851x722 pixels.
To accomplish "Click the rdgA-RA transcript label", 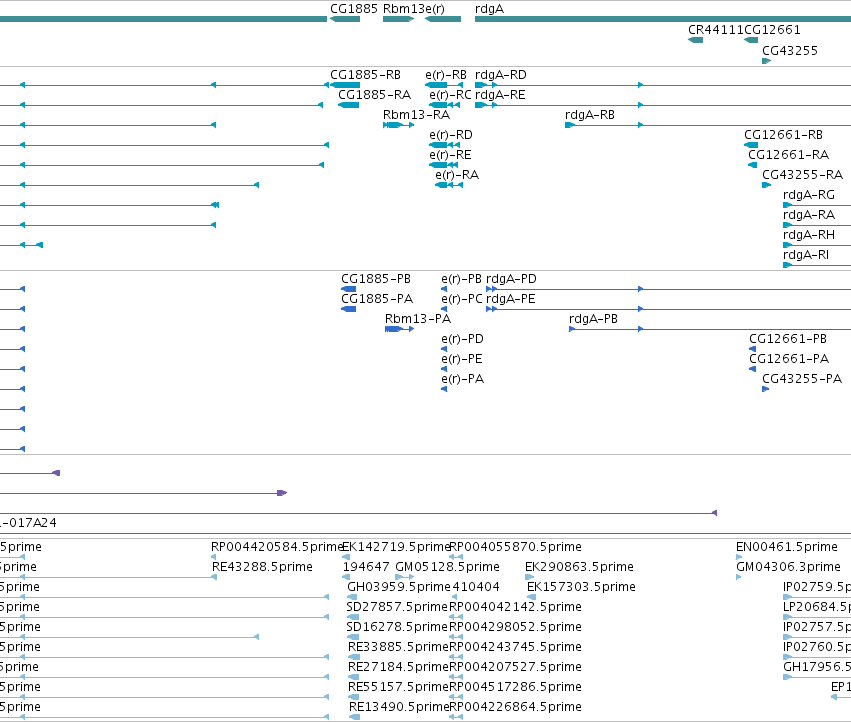I will pyautogui.click(x=809, y=215).
